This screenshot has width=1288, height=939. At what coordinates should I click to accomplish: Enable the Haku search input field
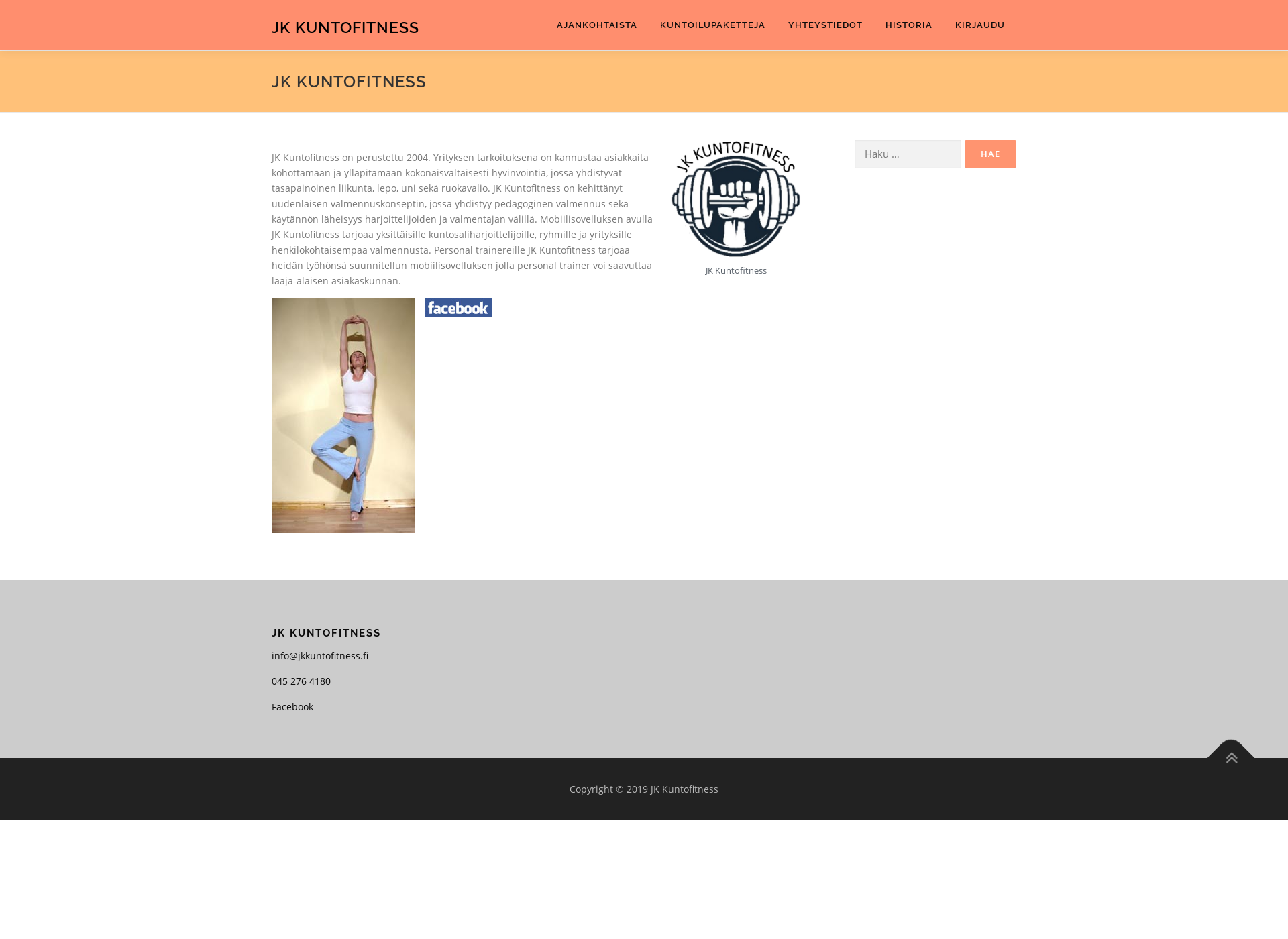pos(907,153)
